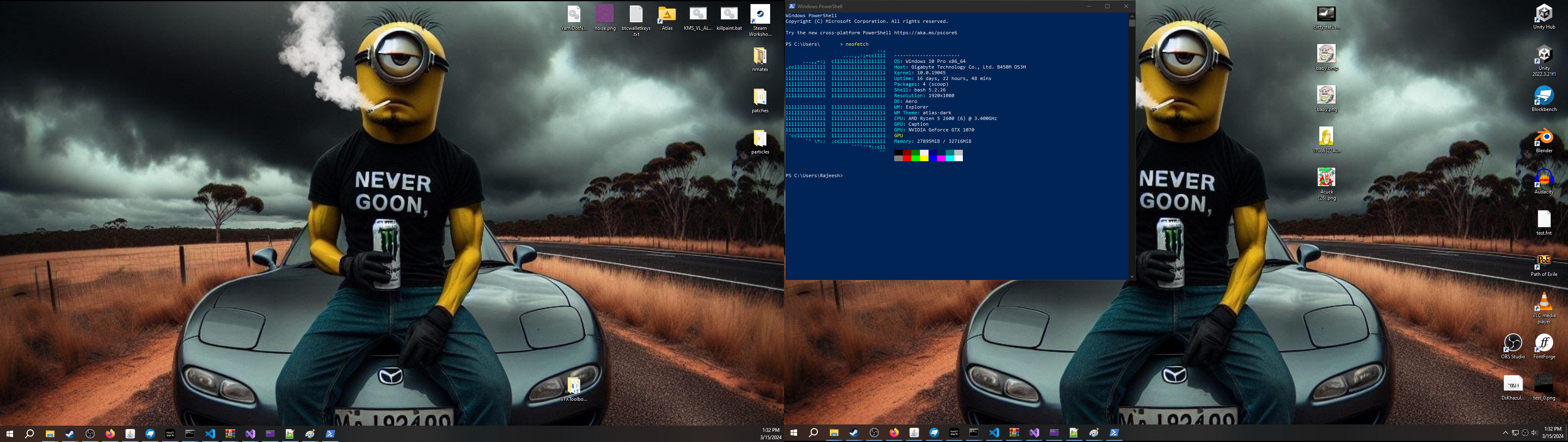Image resolution: width=1568 pixels, height=442 pixels.
Task: Switch to OBS on left monitor taskbar
Action: point(90,433)
